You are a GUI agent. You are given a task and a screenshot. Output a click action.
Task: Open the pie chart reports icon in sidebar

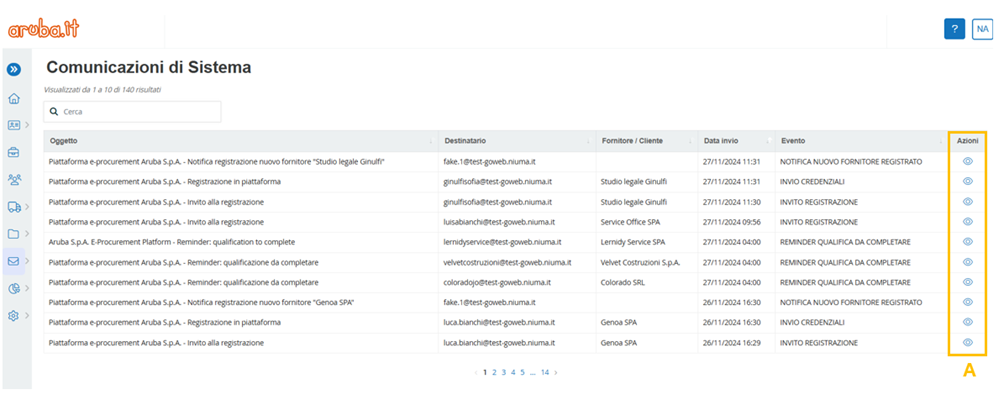click(13, 289)
